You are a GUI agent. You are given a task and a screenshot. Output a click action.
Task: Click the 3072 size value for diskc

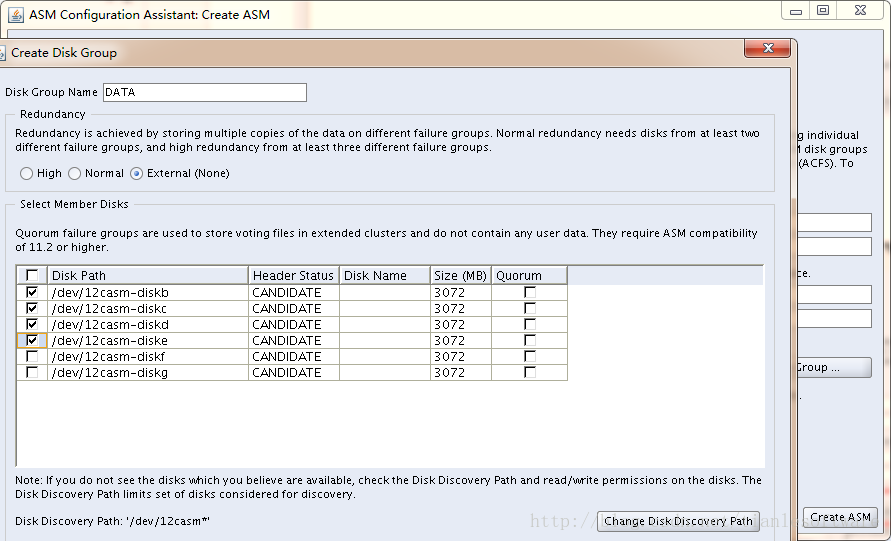(x=449, y=309)
